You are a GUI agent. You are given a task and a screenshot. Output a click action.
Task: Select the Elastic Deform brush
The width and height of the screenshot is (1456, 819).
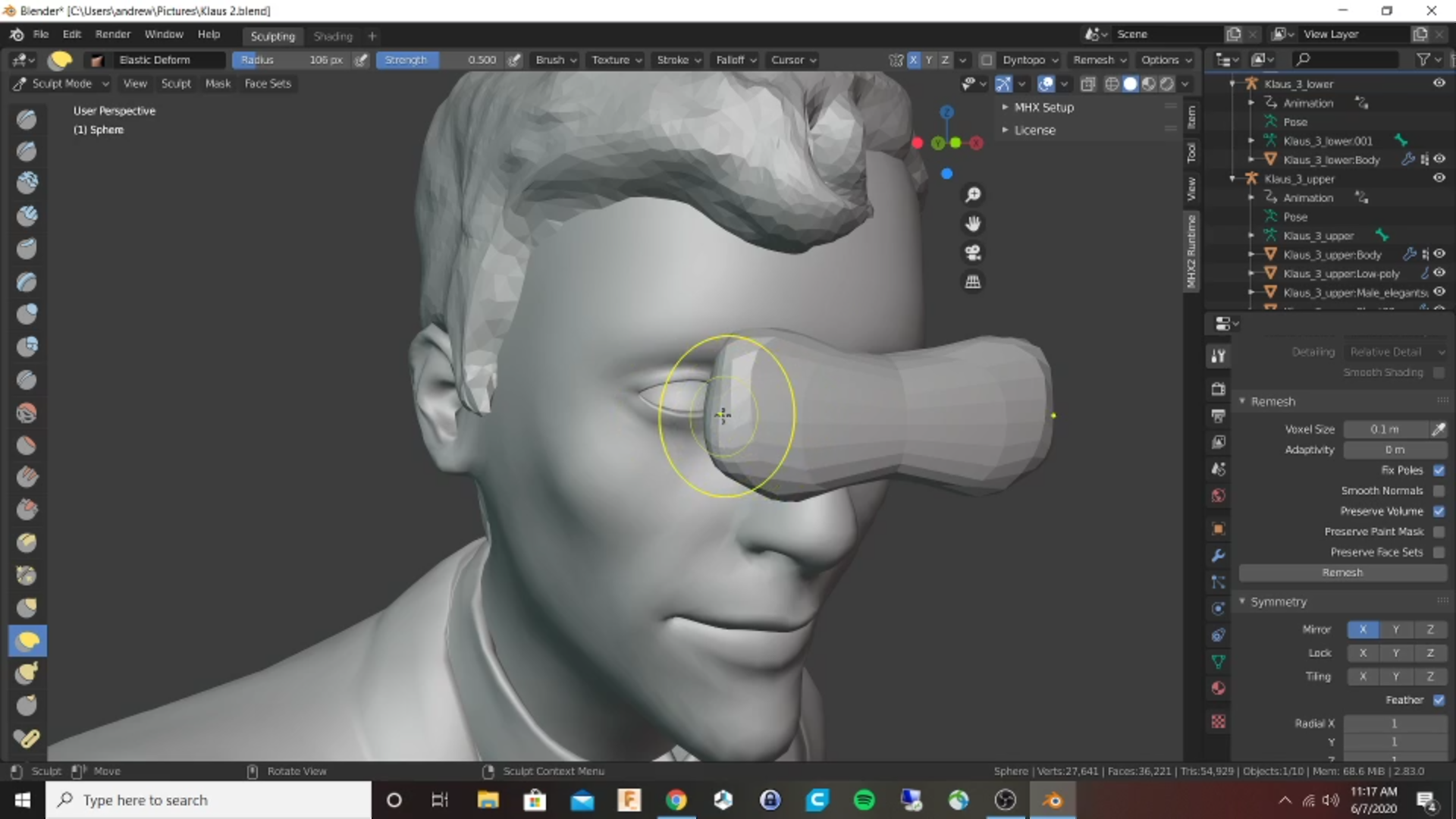tap(27, 641)
